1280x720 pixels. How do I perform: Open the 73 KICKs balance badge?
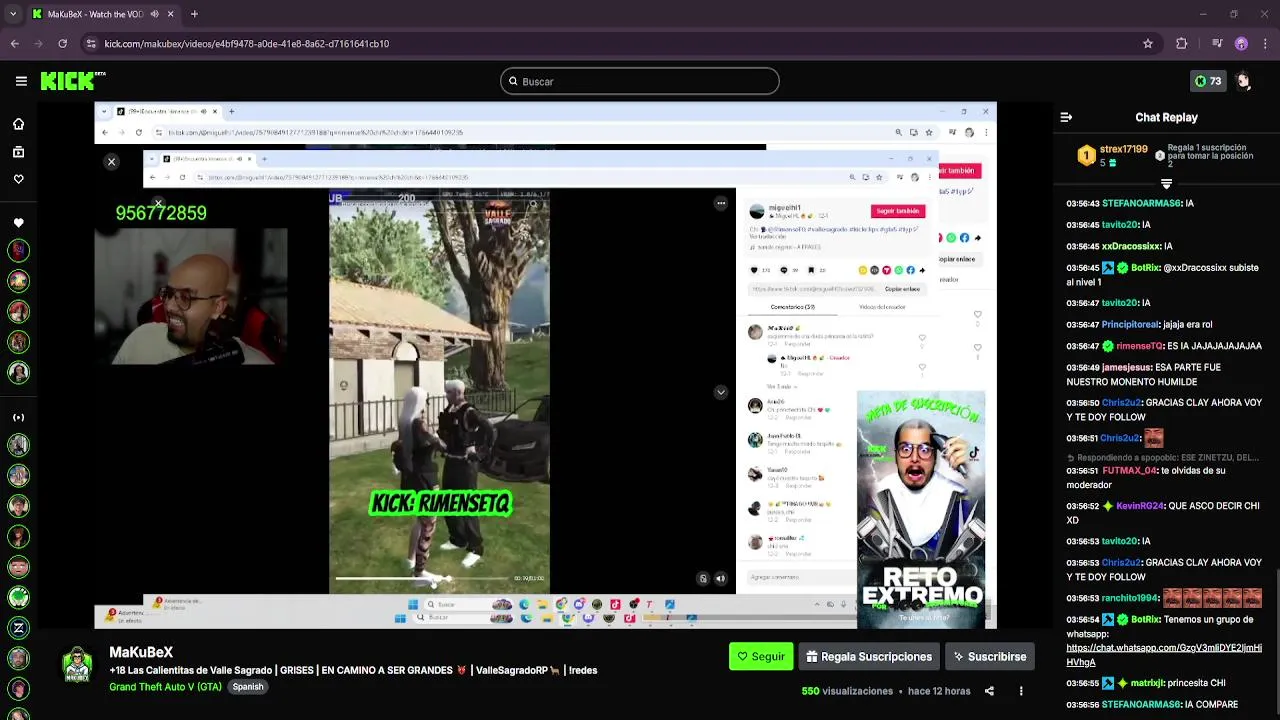click(x=1209, y=81)
